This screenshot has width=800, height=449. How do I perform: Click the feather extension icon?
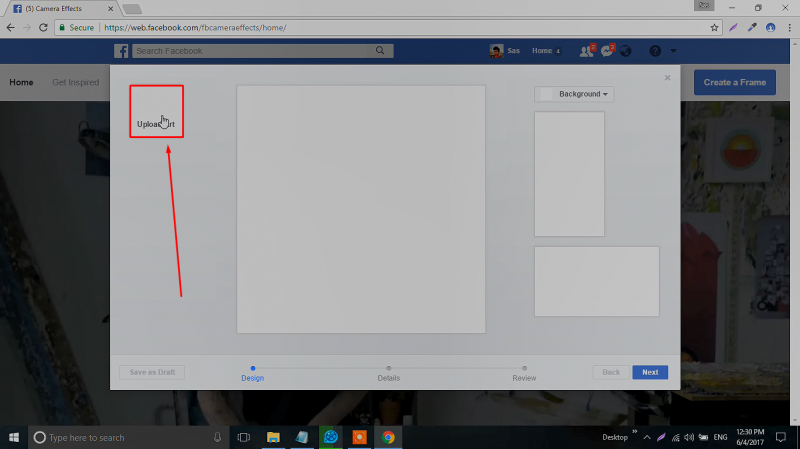click(733, 28)
